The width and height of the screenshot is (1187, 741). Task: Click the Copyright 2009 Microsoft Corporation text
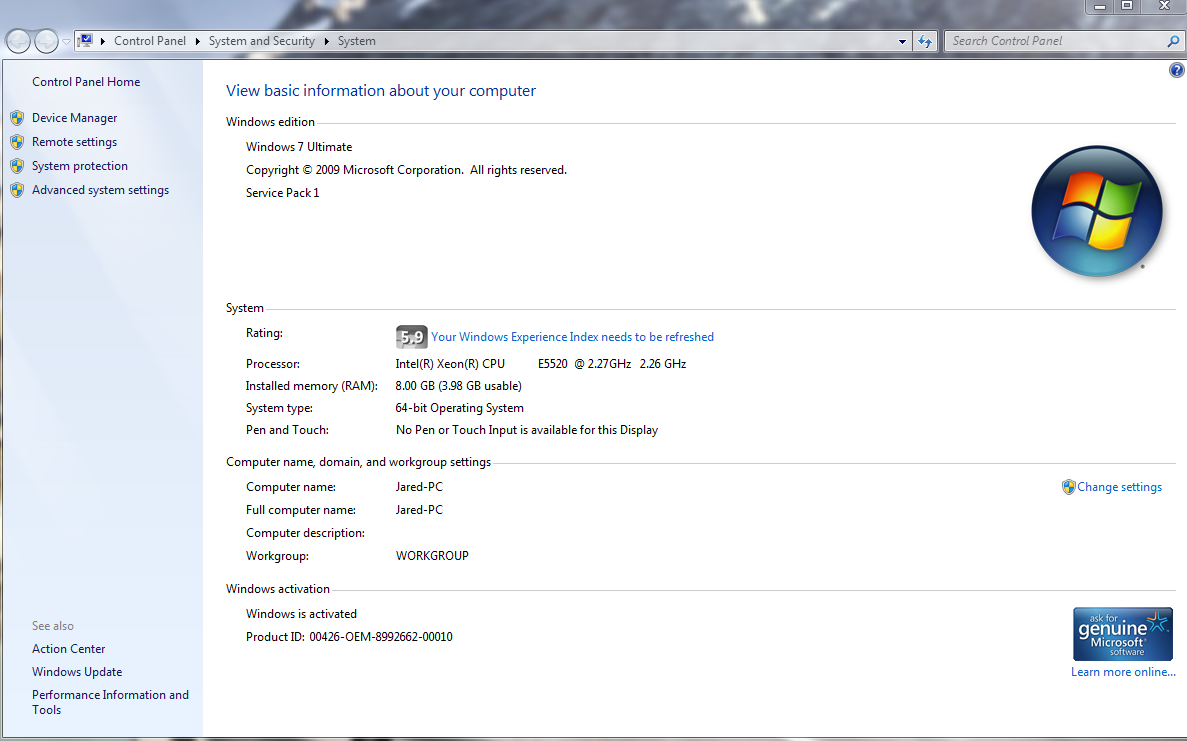(407, 170)
